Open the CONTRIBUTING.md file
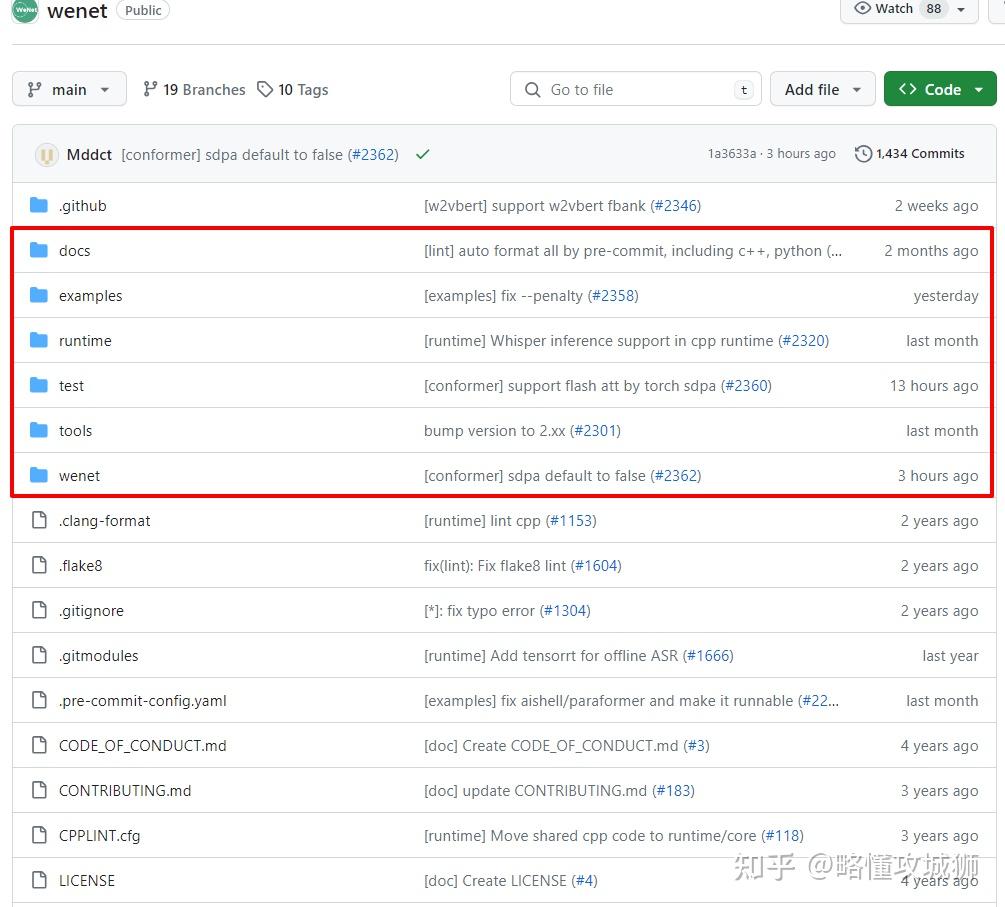The width and height of the screenshot is (1005, 907). coord(125,790)
